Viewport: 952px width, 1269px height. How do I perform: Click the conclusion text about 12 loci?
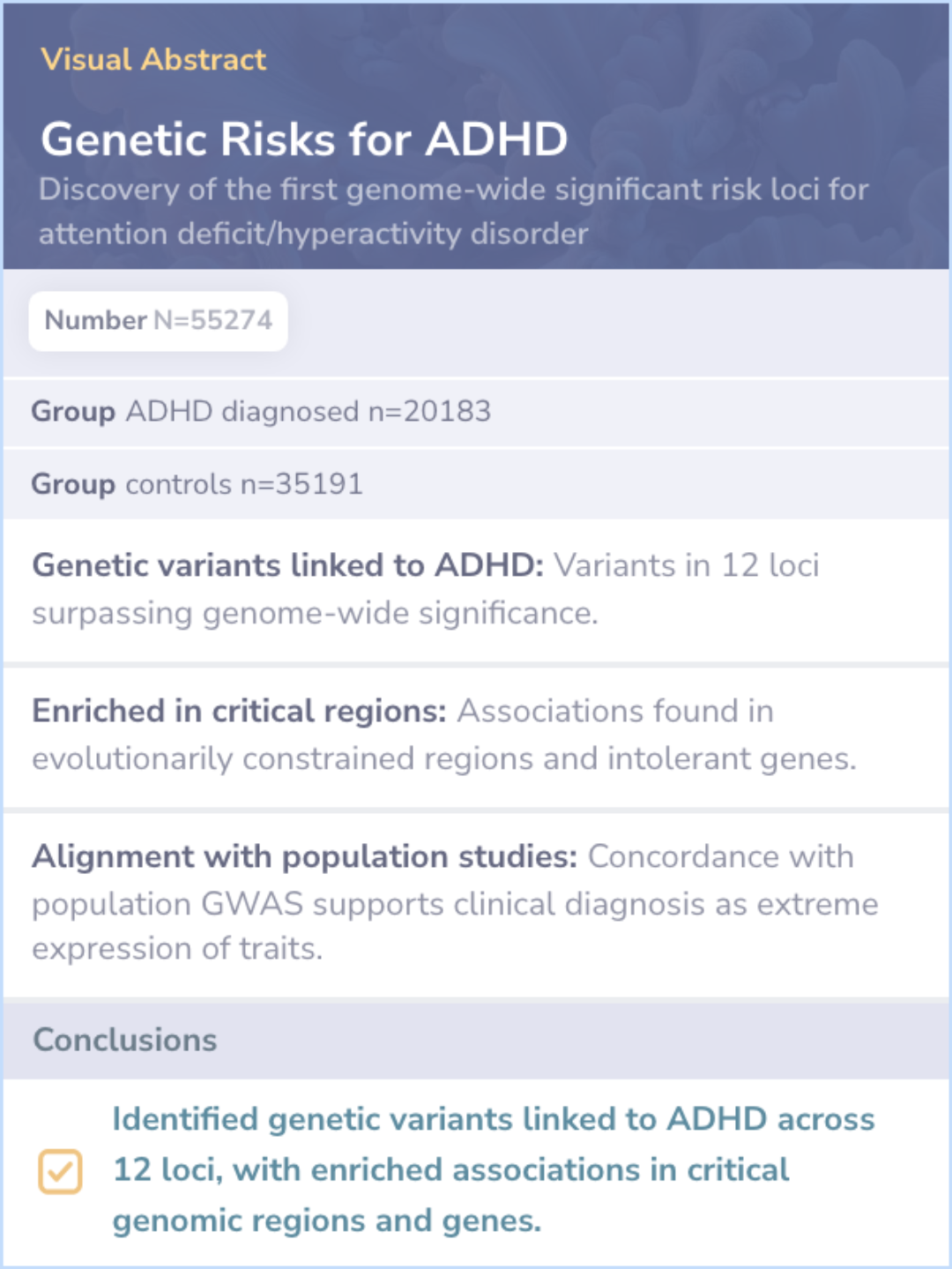point(494,1169)
